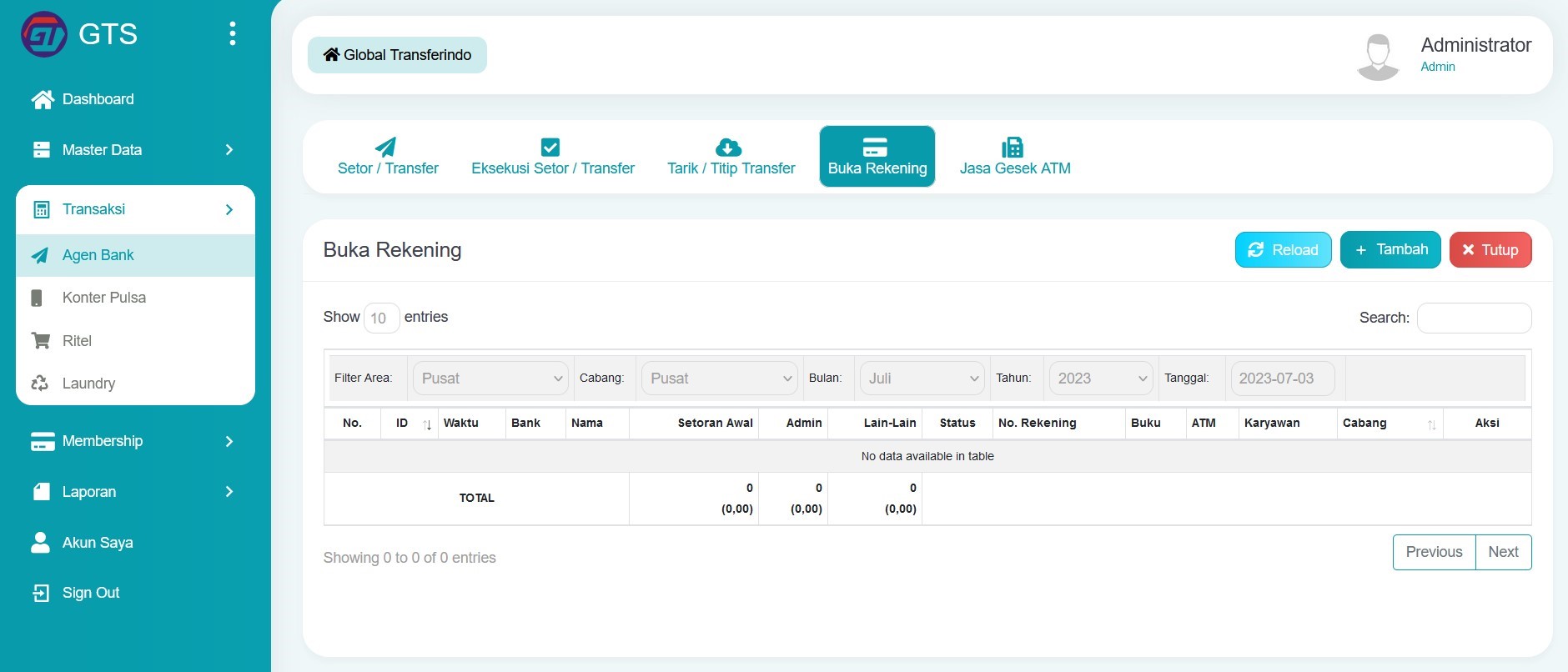
Task: Click the Tutup button
Action: click(1490, 250)
